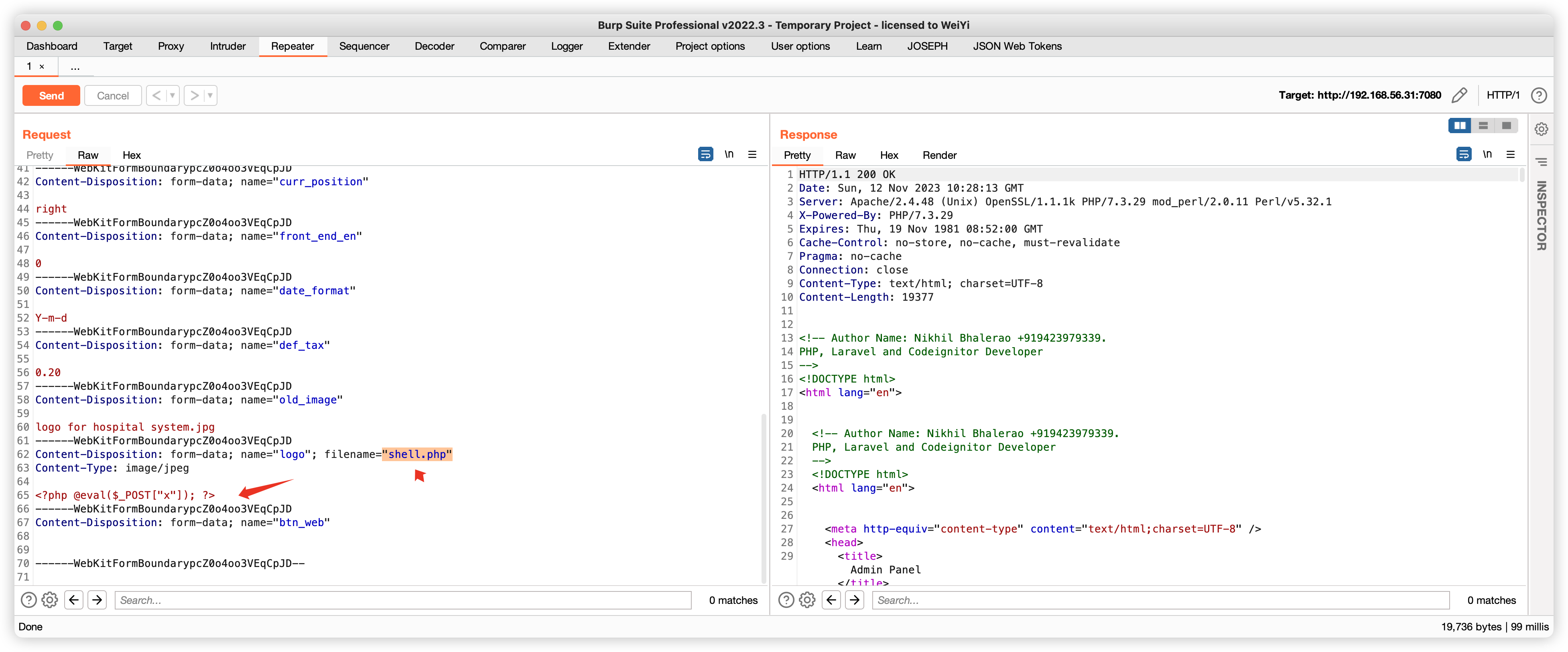Jump to next Response search match
1568x652 pixels.
pos(855,600)
